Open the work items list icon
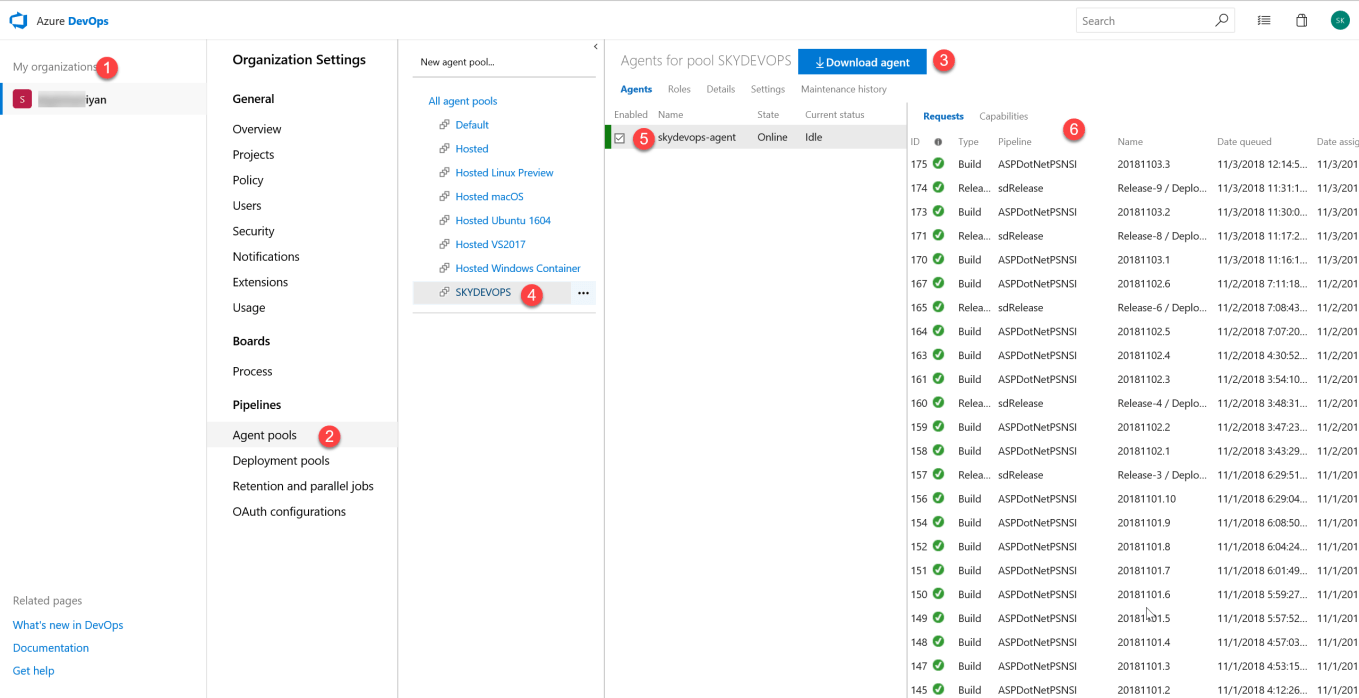The image size is (1359, 698). tap(1264, 20)
